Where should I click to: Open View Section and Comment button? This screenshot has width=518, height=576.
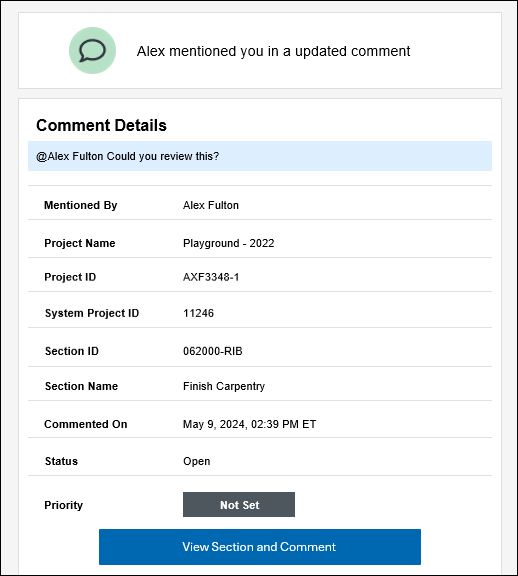260,547
